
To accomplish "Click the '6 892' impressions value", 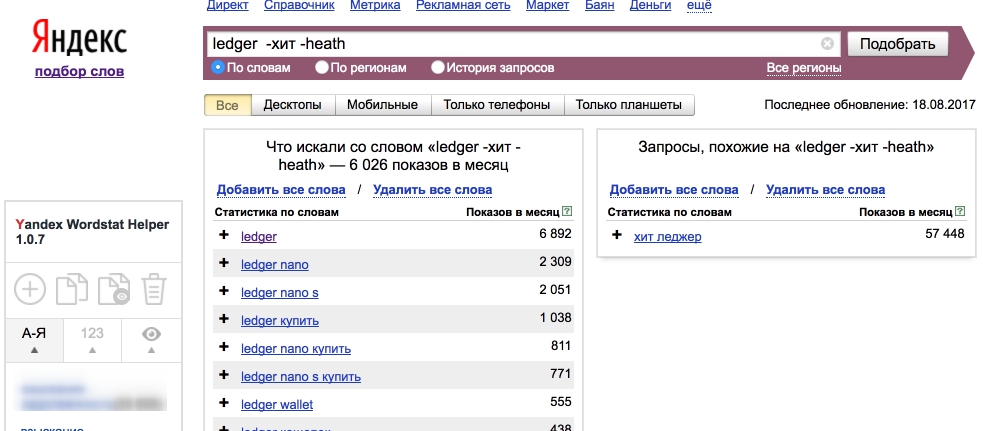I will 555,234.
